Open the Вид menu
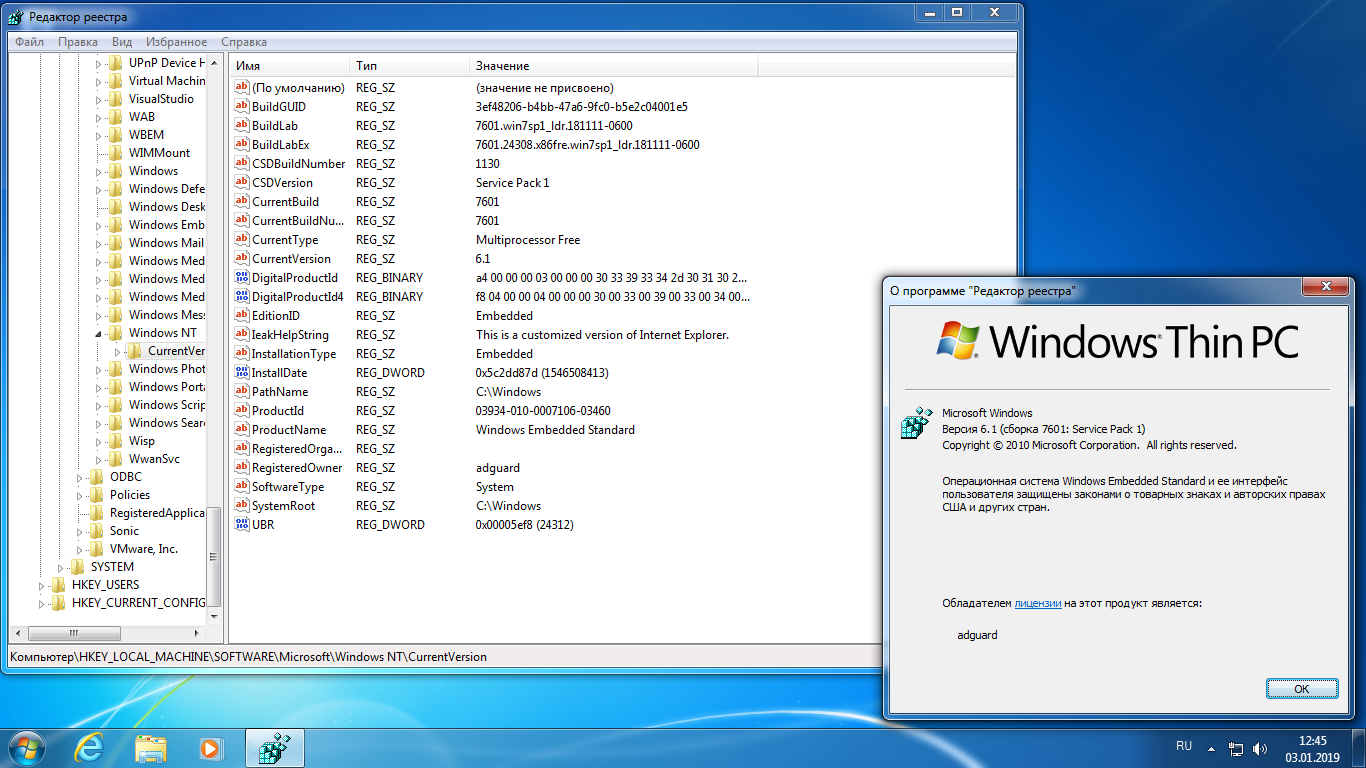This screenshot has height=768, width=1366. pyautogui.click(x=122, y=42)
